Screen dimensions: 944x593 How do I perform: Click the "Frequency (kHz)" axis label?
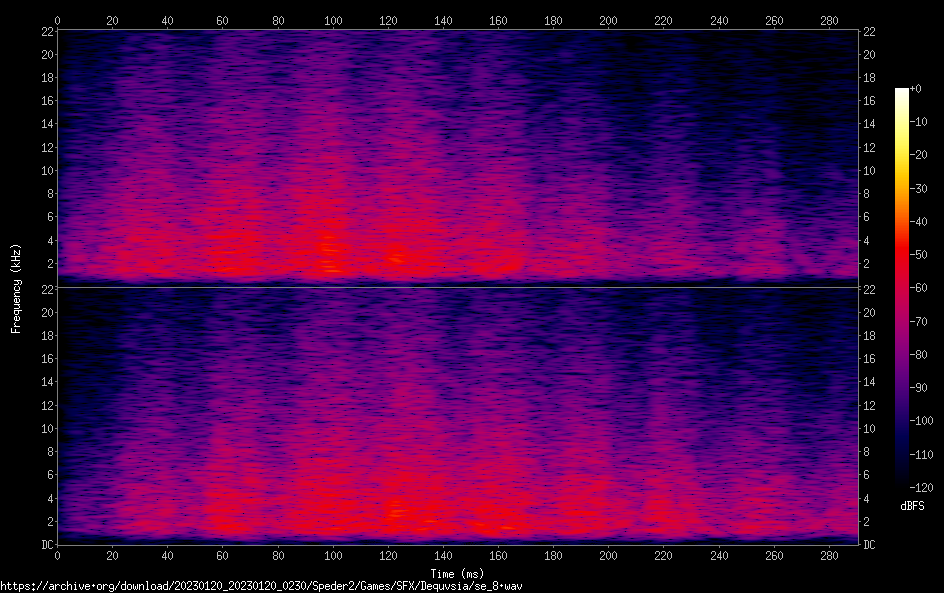tap(15, 288)
